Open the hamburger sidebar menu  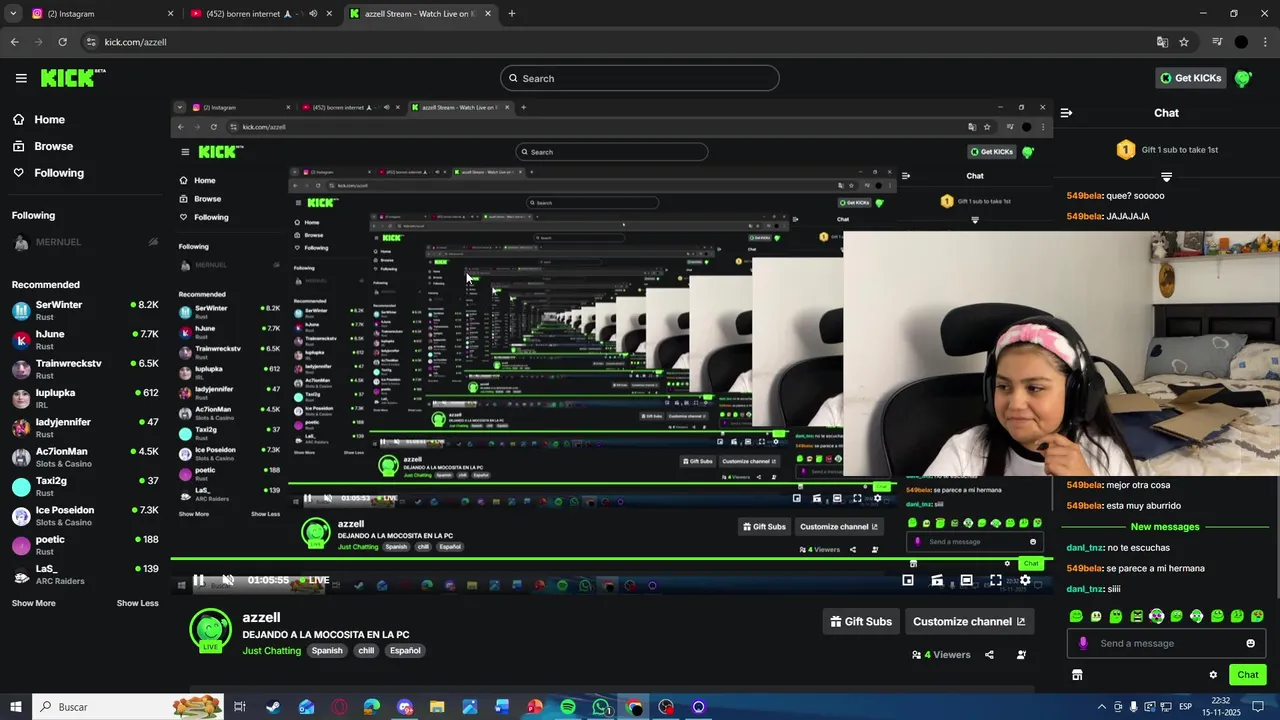click(21, 78)
